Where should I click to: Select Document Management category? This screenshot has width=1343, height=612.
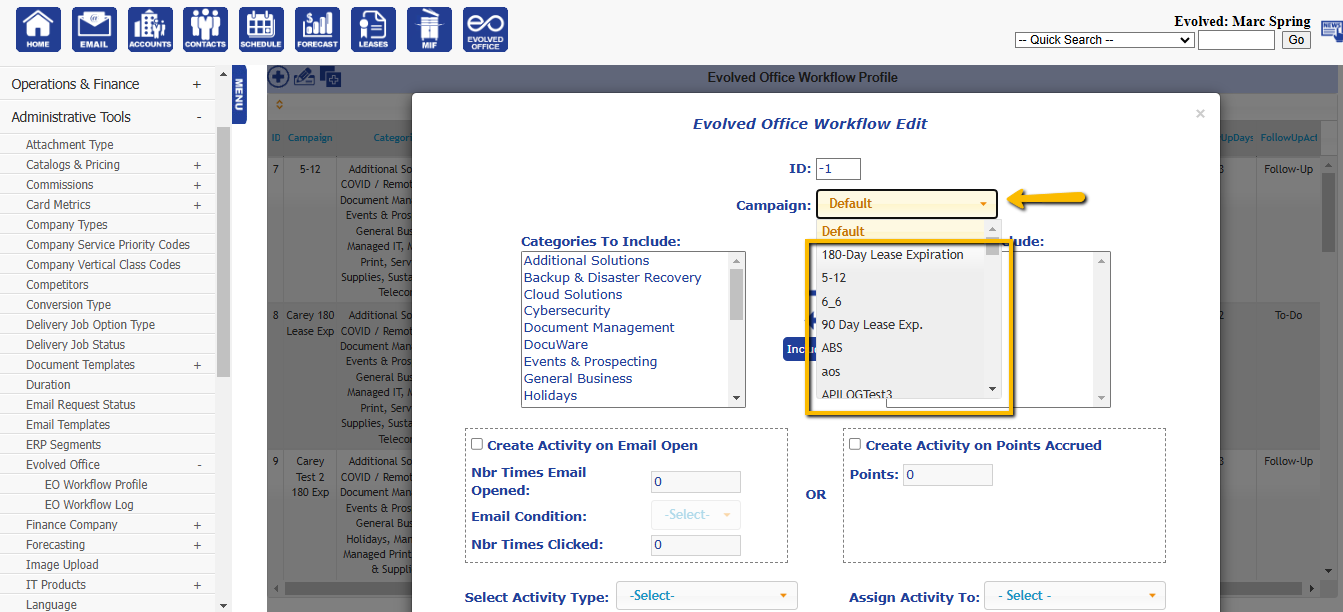click(626, 328)
